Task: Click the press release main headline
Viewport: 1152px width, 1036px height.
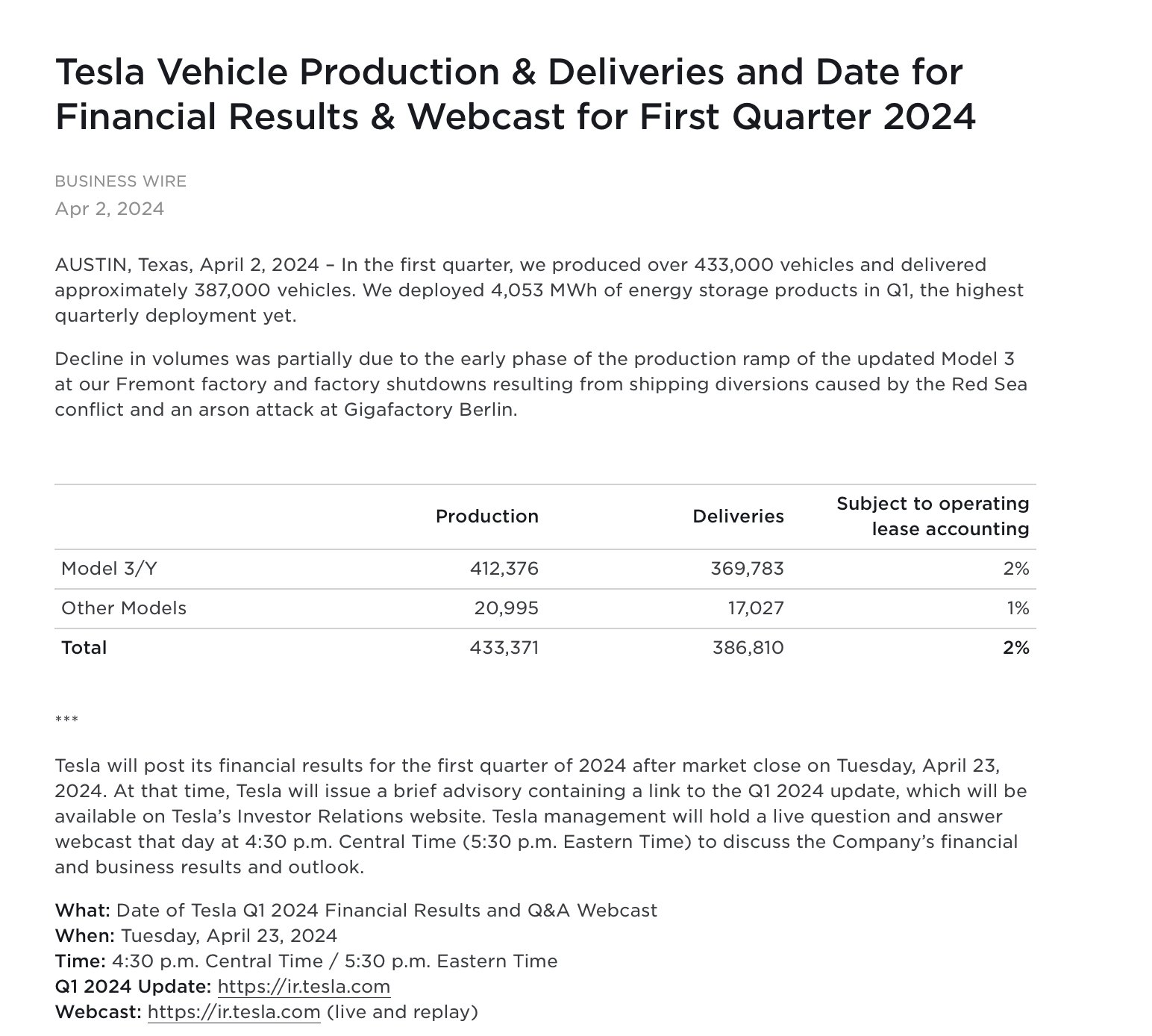Action: click(515, 94)
